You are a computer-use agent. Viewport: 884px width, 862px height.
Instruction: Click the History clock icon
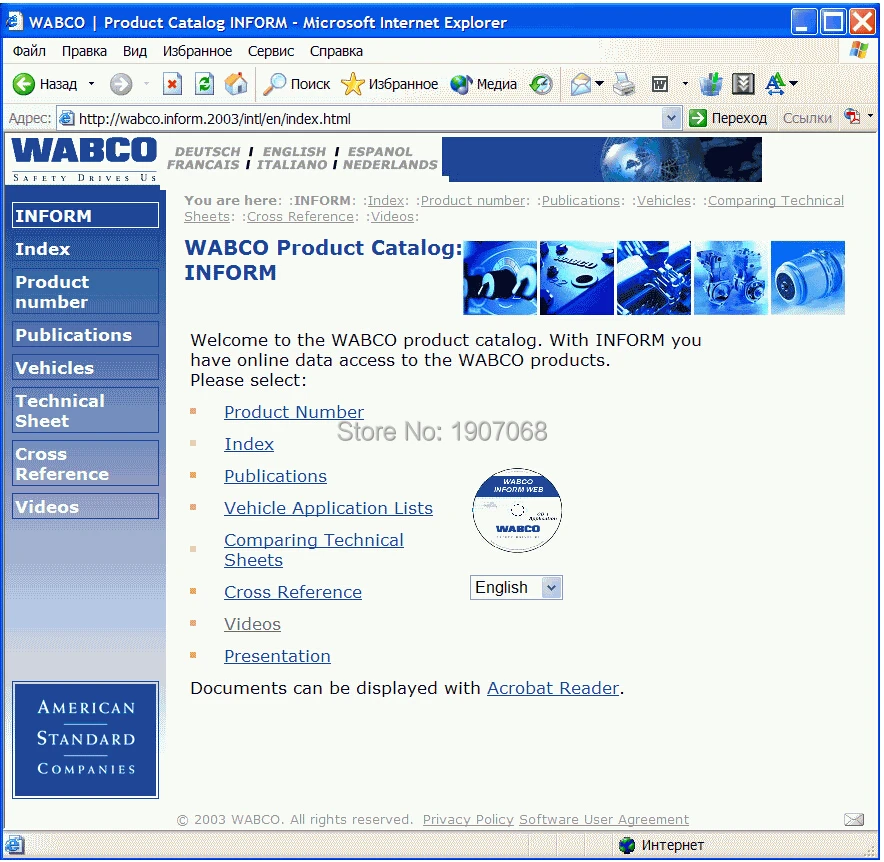click(540, 84)
